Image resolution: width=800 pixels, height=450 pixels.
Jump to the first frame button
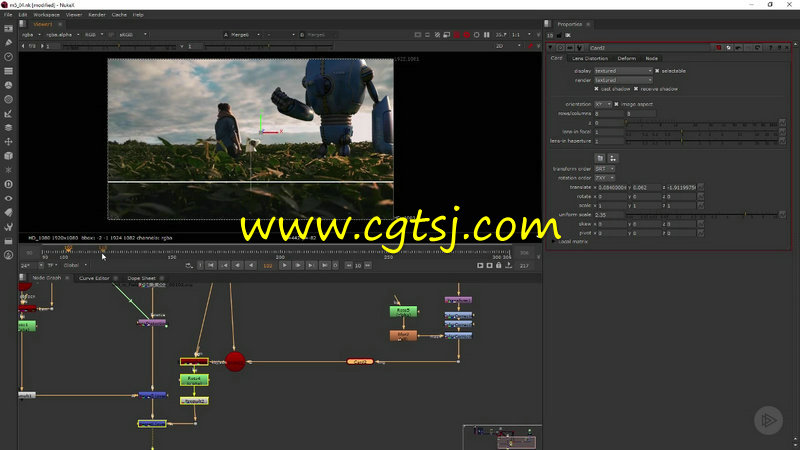click(211, 265)
